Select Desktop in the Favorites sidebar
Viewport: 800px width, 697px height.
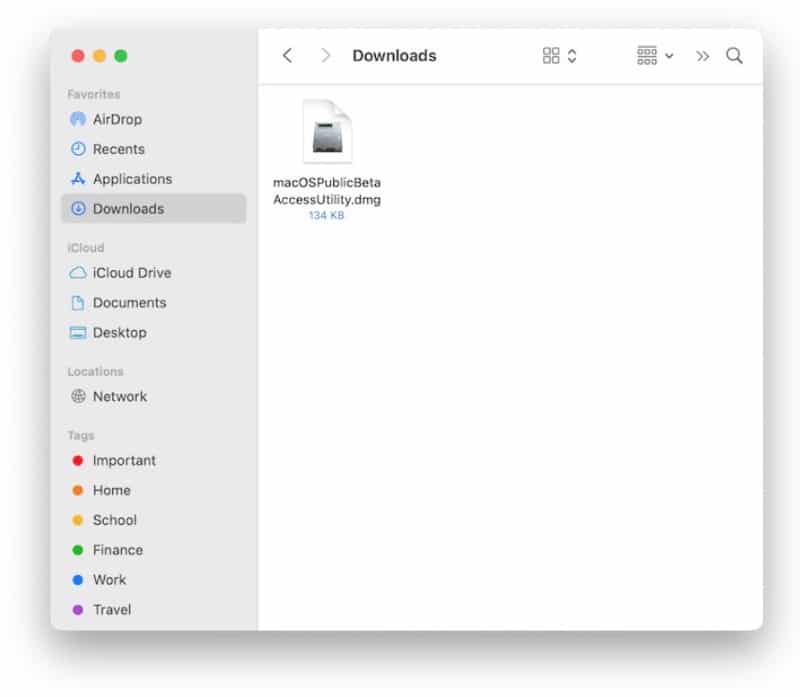tap(114, 332)
